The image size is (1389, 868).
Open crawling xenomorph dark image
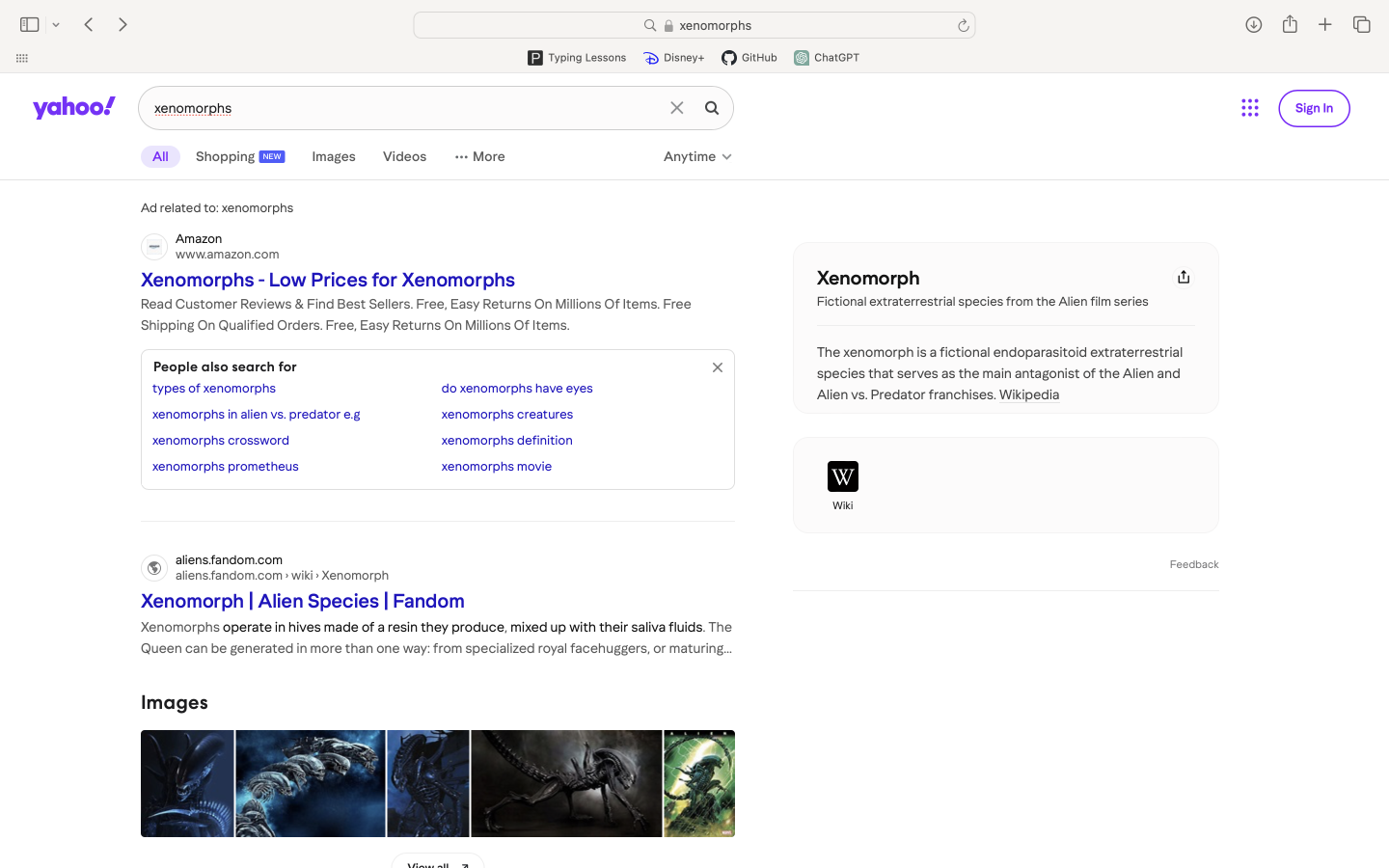[567, 783]
